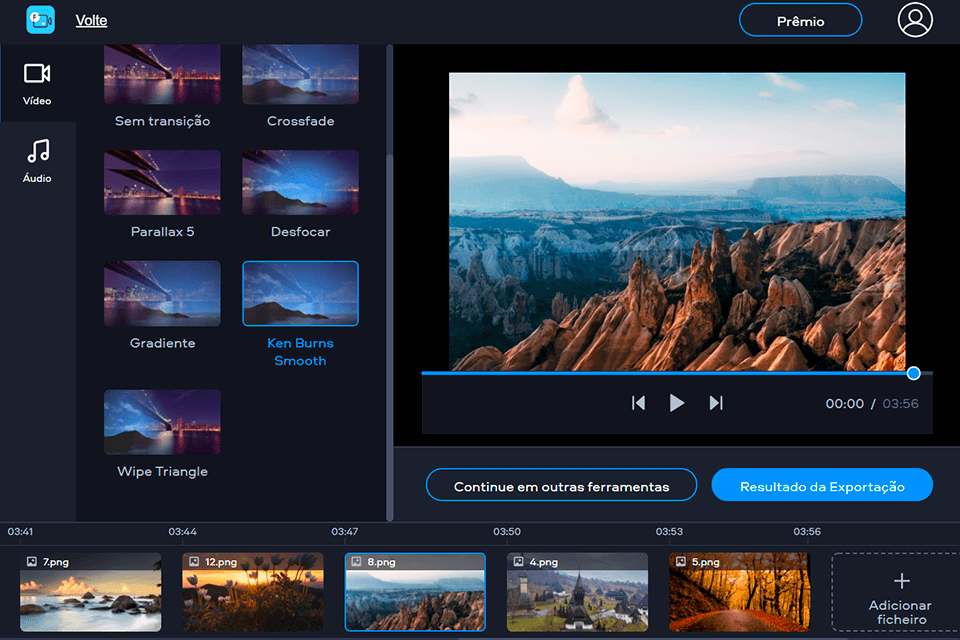Screen dimensions: 960x640
Task: Play the video preview
Action: (677, 403)
